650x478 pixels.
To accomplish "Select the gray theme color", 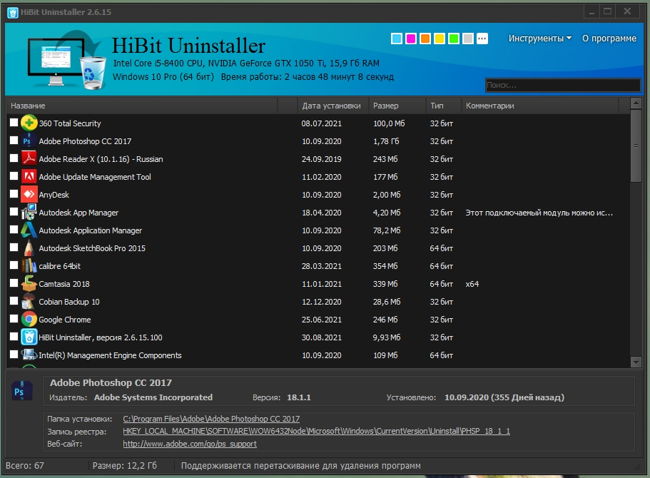I will point(468,39).
